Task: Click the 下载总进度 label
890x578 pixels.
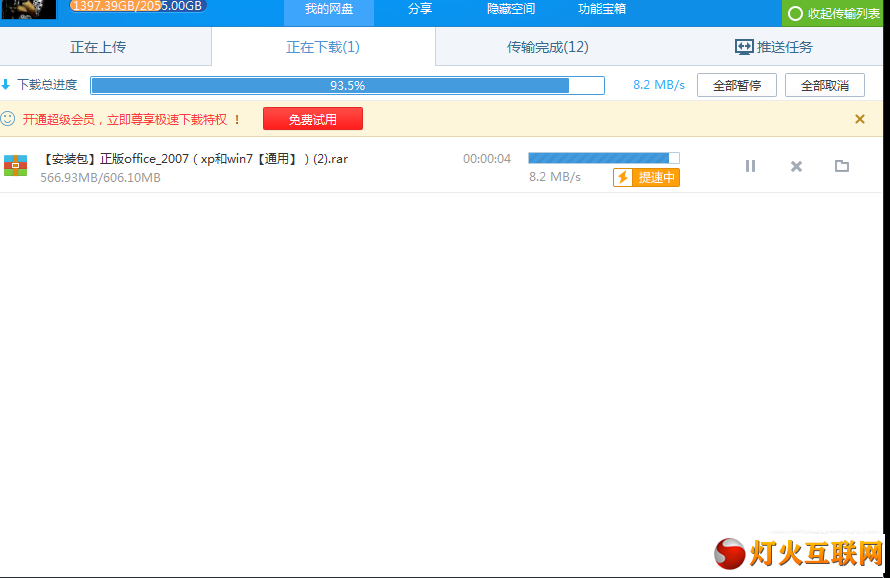Action: pyautogui.click(x=47, y=85)
